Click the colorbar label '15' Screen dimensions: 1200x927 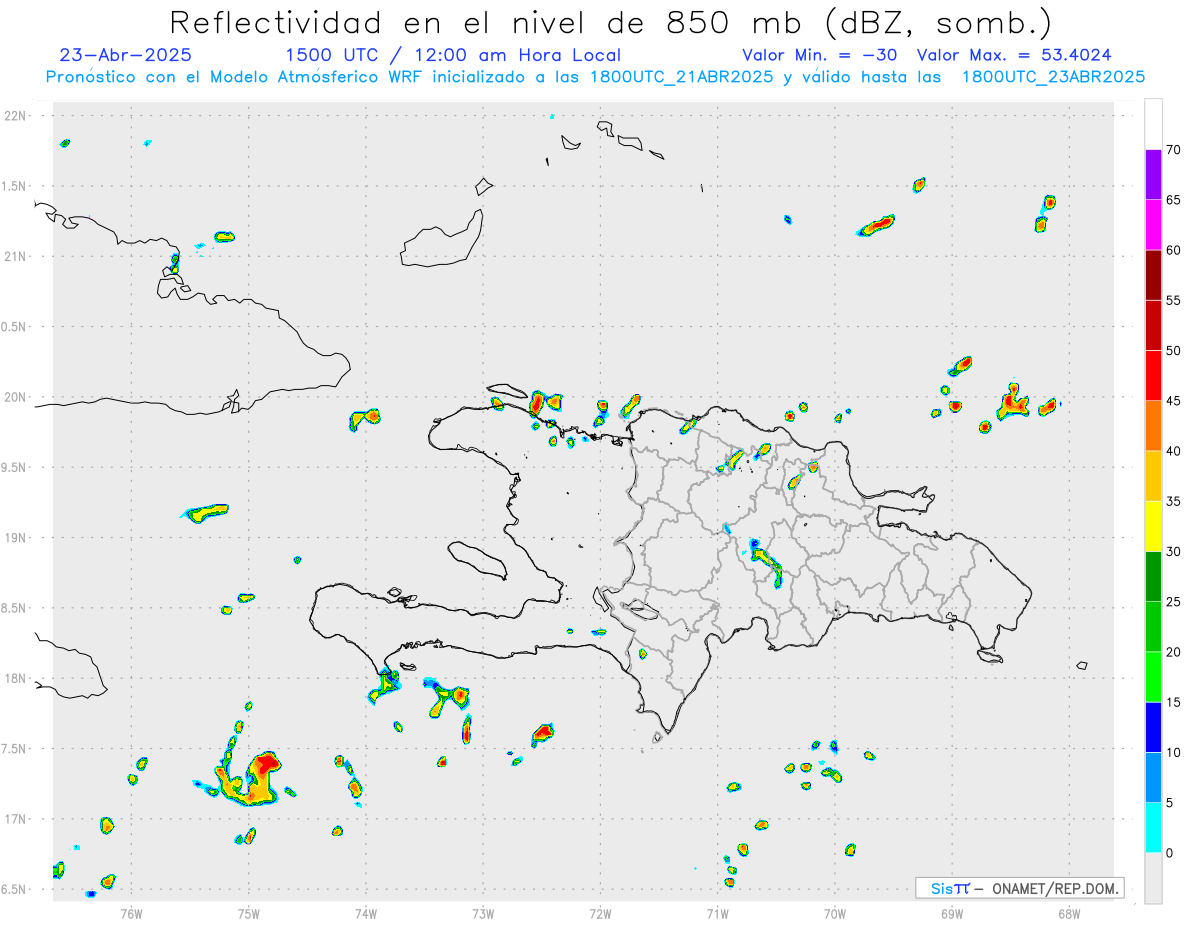[1173, 702]
